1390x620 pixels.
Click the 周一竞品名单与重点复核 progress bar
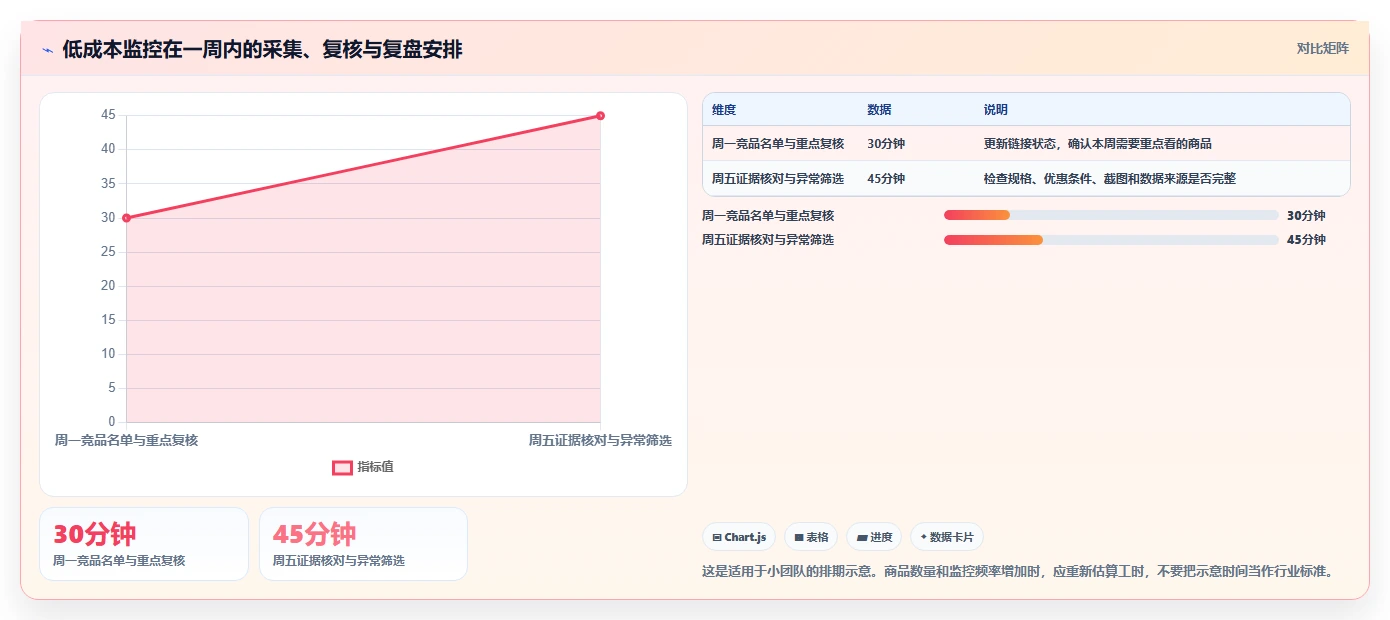point(1111,215)
